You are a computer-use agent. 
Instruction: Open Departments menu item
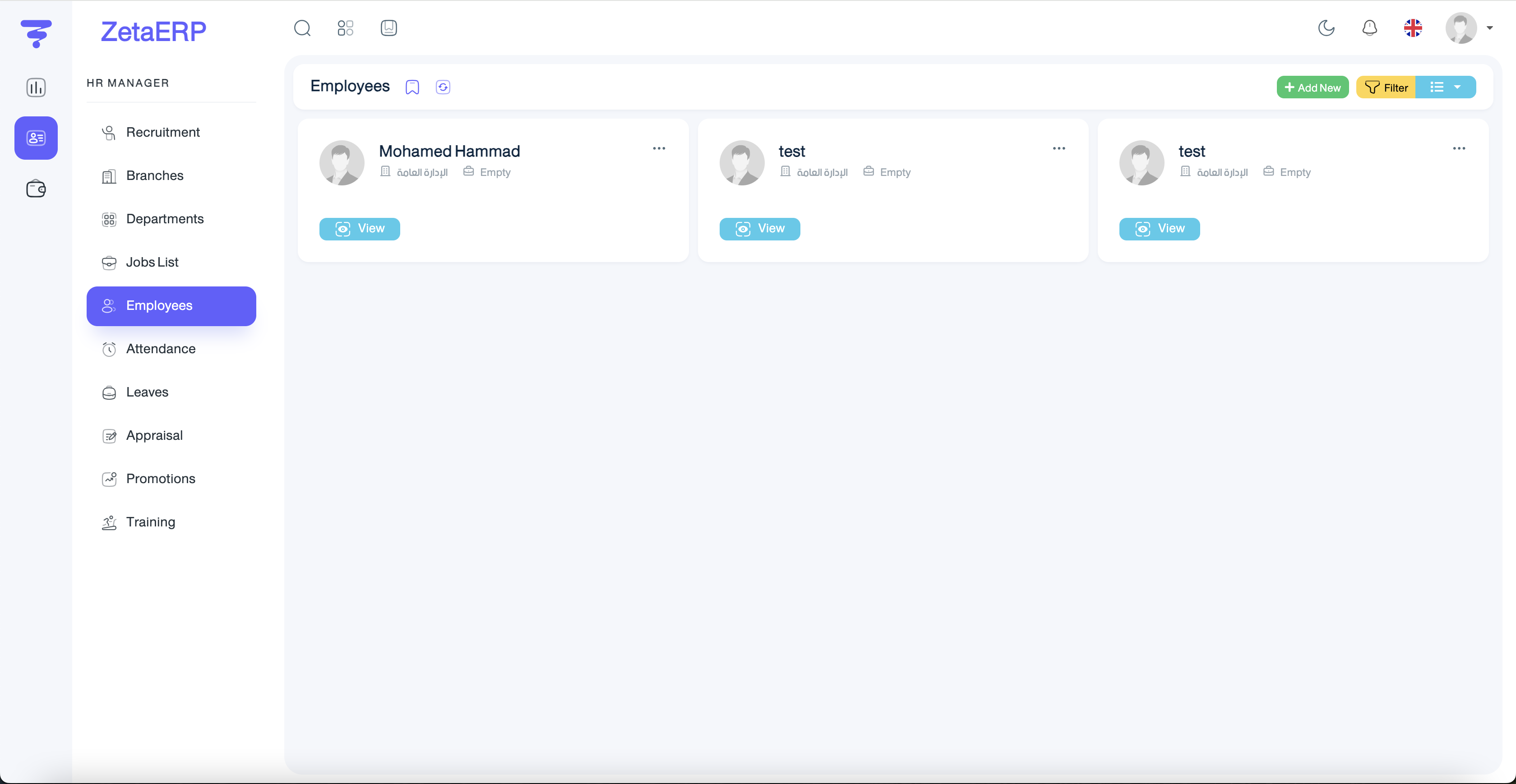165,219
